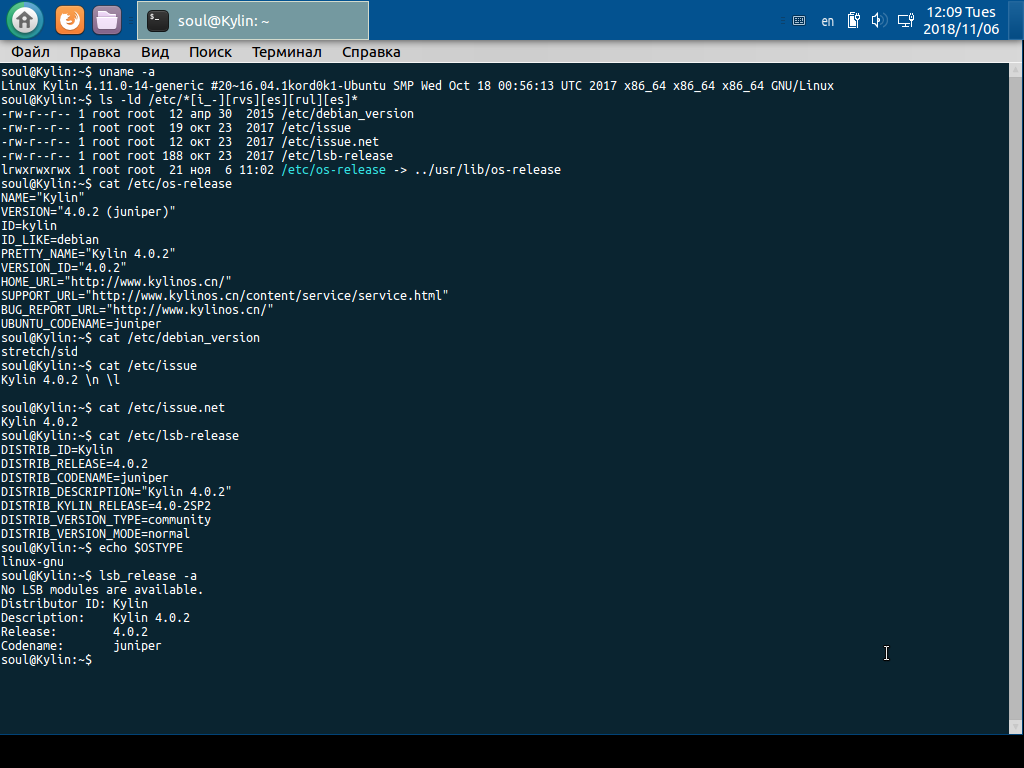The height and width of the screenshot is (768, 1024).
Task: Click the 'cat /etc/debian_version' command line
Action: click(130, 338)
